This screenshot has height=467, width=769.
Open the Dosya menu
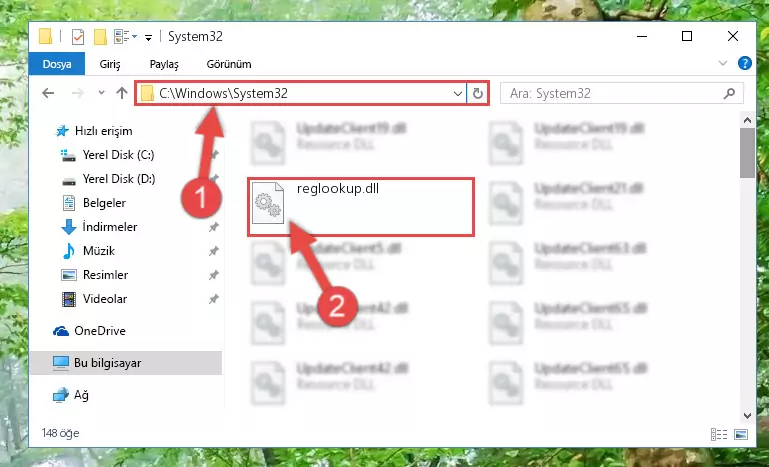point(57,64)
